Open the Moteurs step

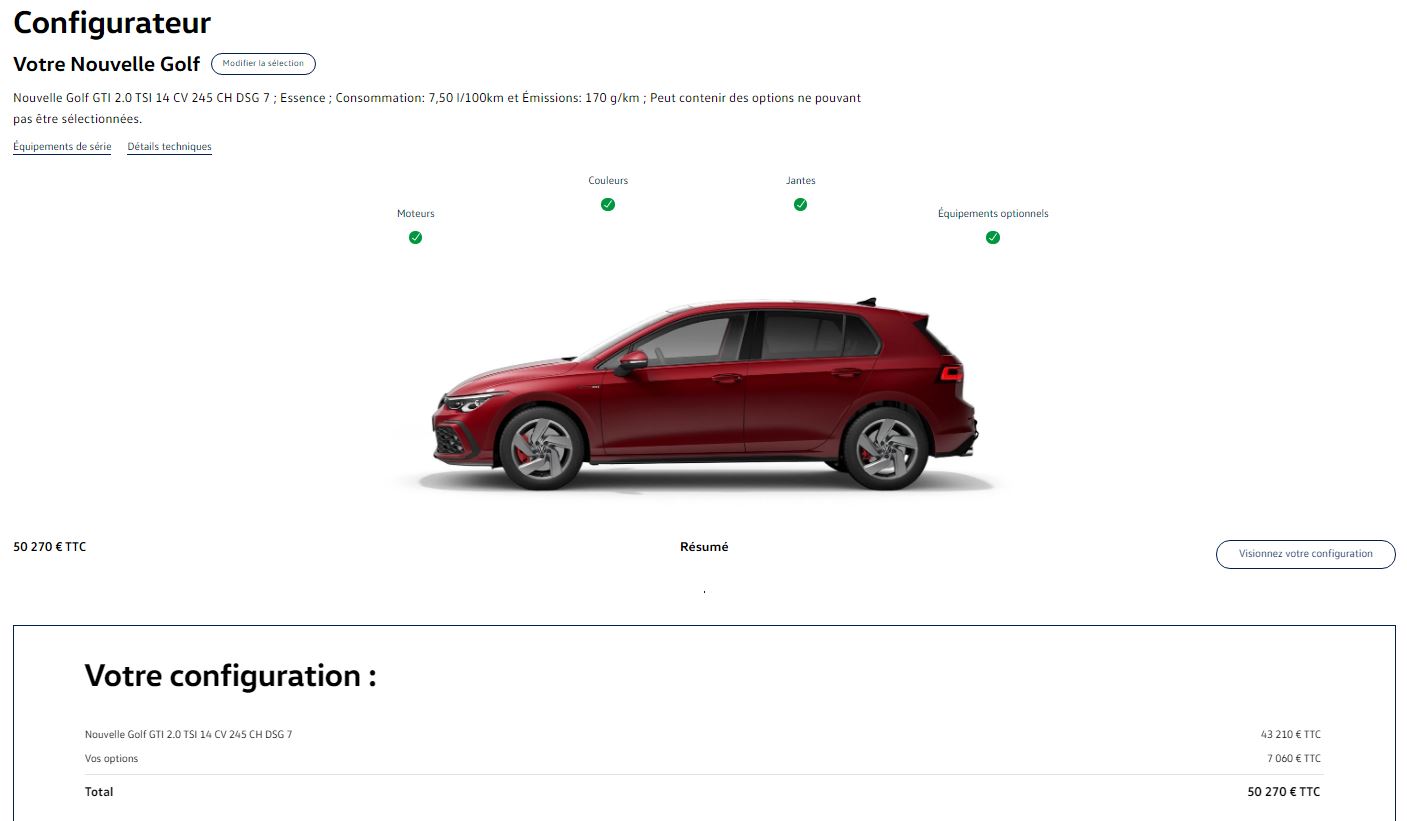[416, 214]
